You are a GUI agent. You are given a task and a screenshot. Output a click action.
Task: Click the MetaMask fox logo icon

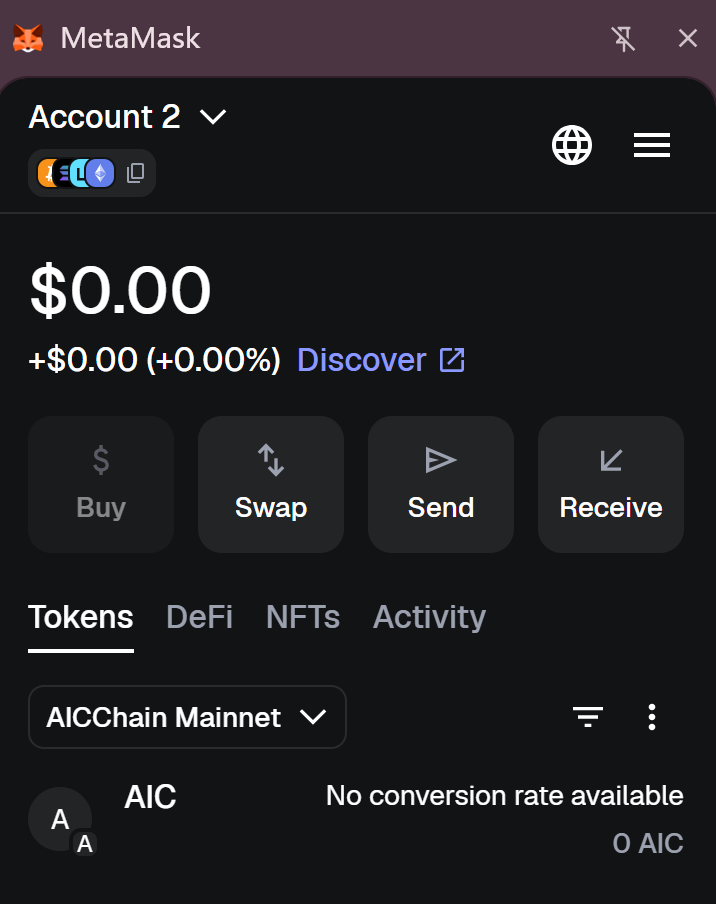tap(28, 39)
